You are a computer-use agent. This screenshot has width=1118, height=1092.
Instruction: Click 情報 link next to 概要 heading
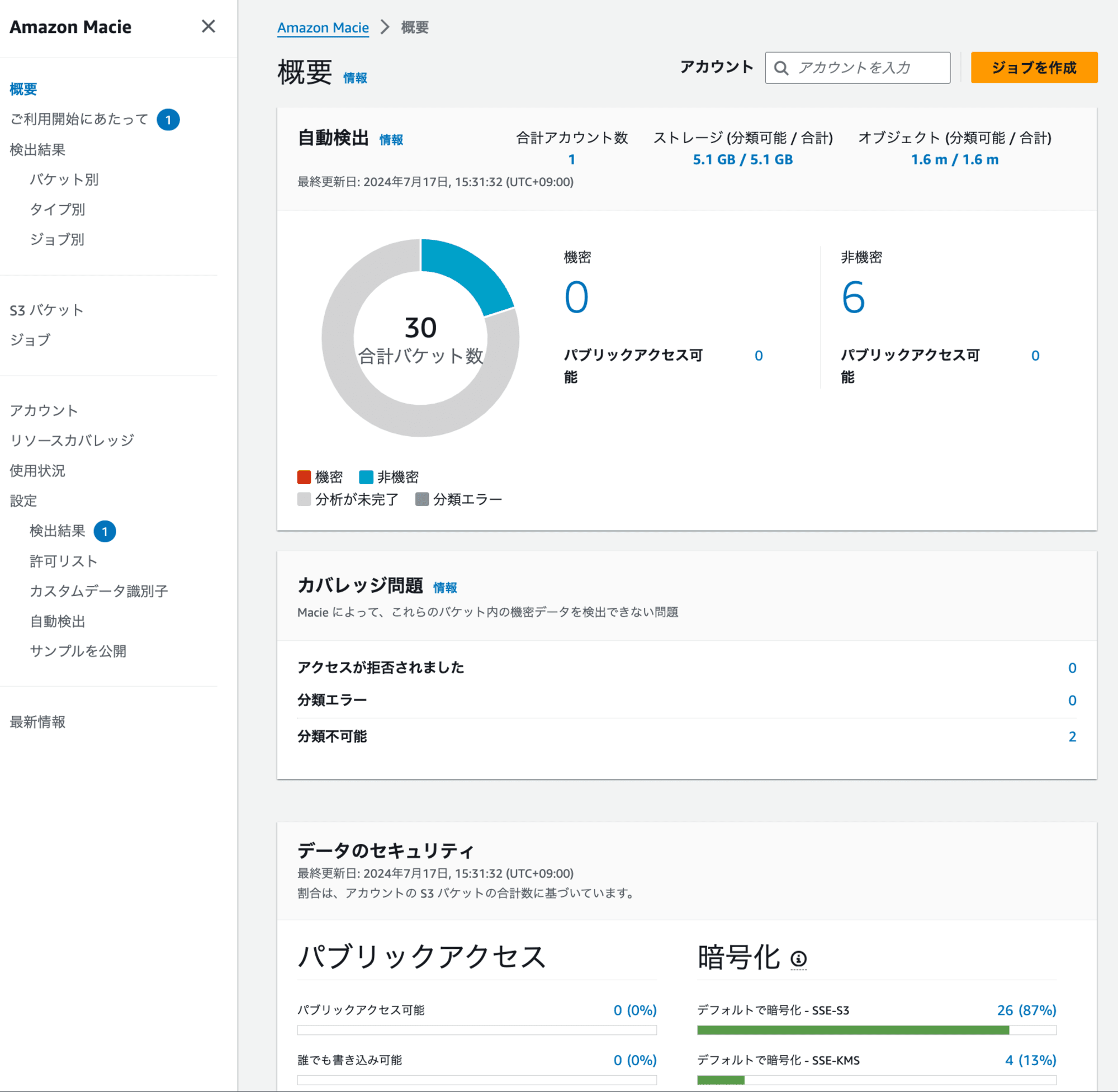[355, 78]
